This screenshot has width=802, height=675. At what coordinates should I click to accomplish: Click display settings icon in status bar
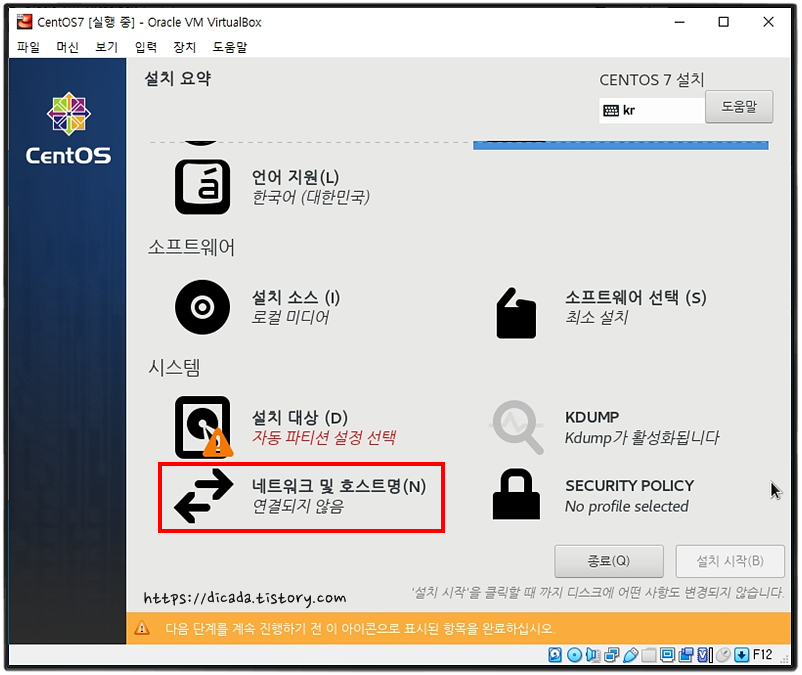667,655
